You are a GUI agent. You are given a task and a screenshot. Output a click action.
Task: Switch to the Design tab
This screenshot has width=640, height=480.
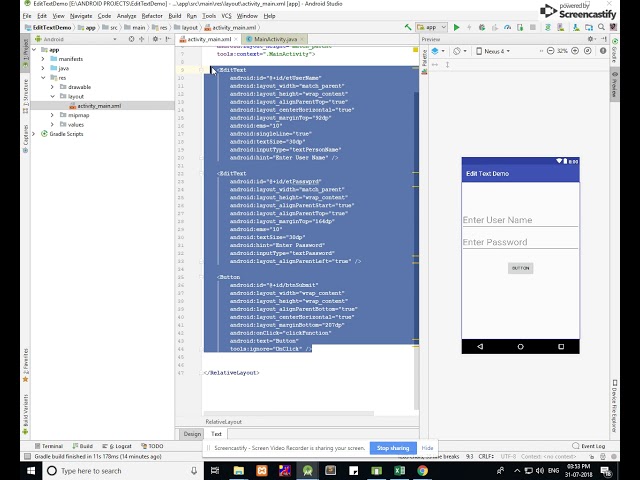pyautogui.click(x=192, y=434)
